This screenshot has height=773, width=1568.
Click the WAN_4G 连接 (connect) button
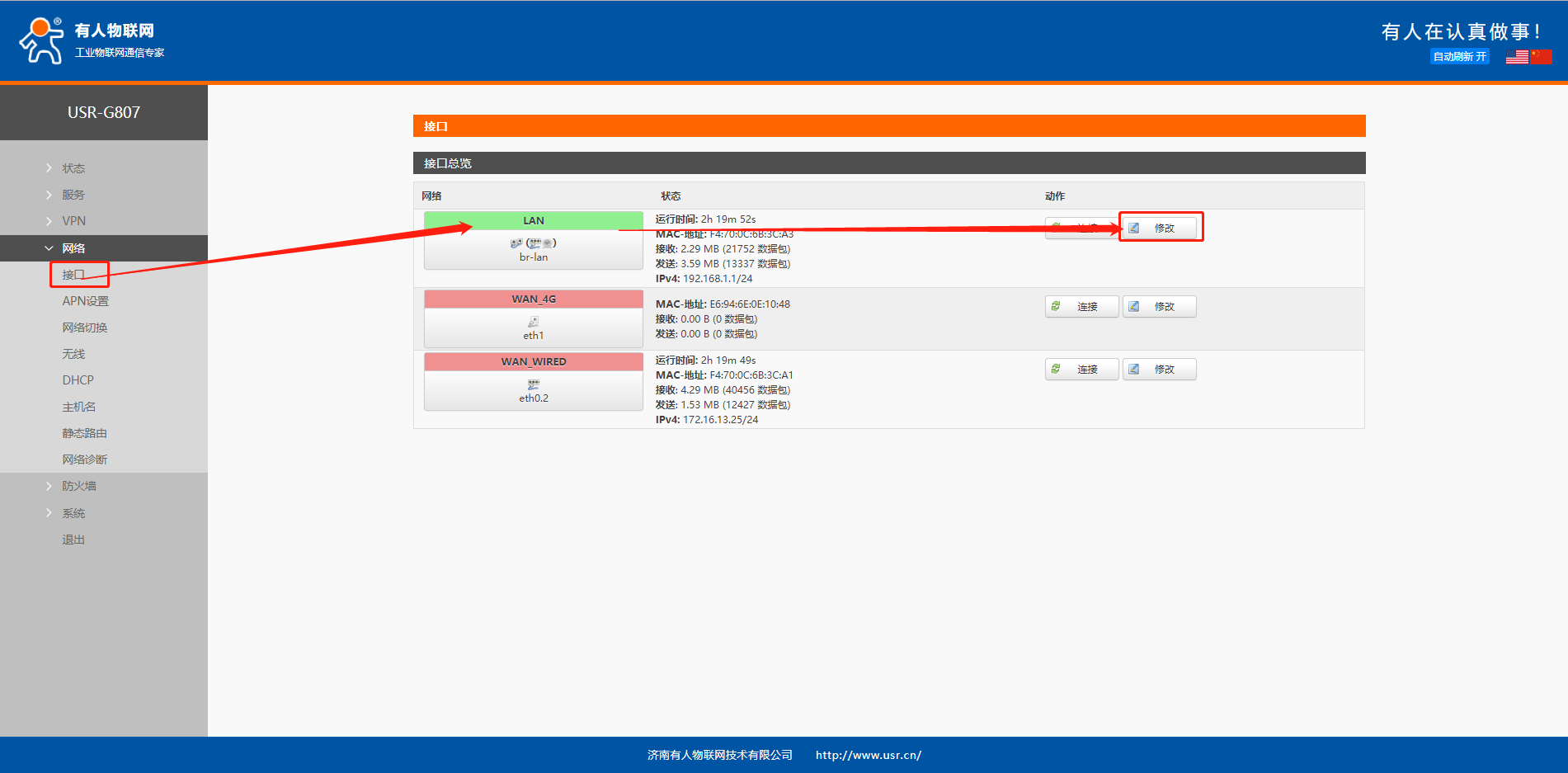[1081, 307]
